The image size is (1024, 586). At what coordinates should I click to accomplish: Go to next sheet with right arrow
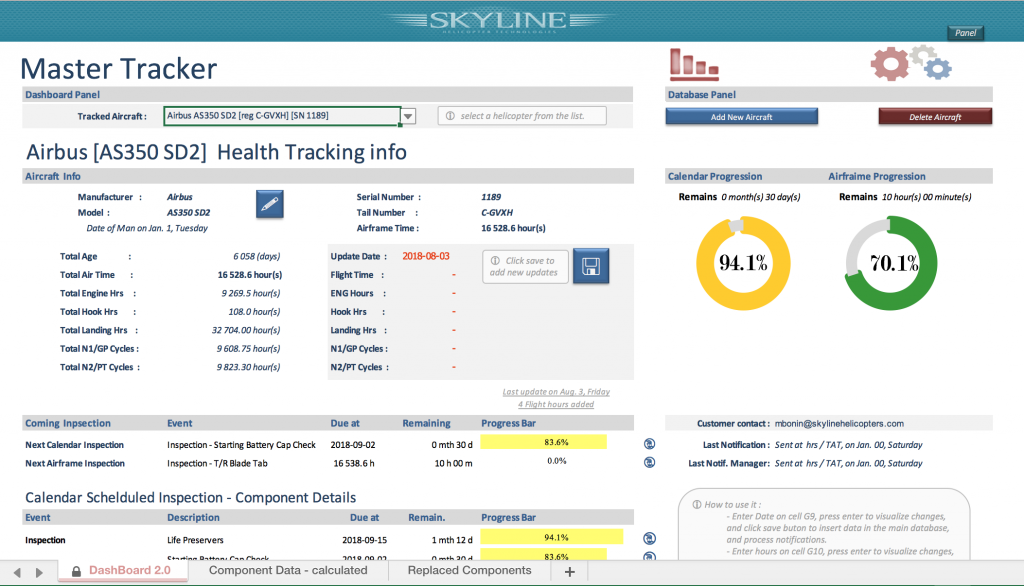[x=39, y=572]
